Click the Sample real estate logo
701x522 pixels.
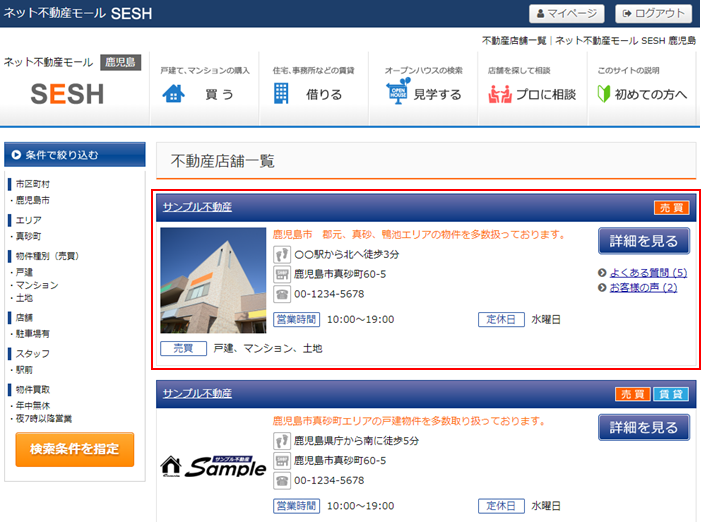pos(213,466)
